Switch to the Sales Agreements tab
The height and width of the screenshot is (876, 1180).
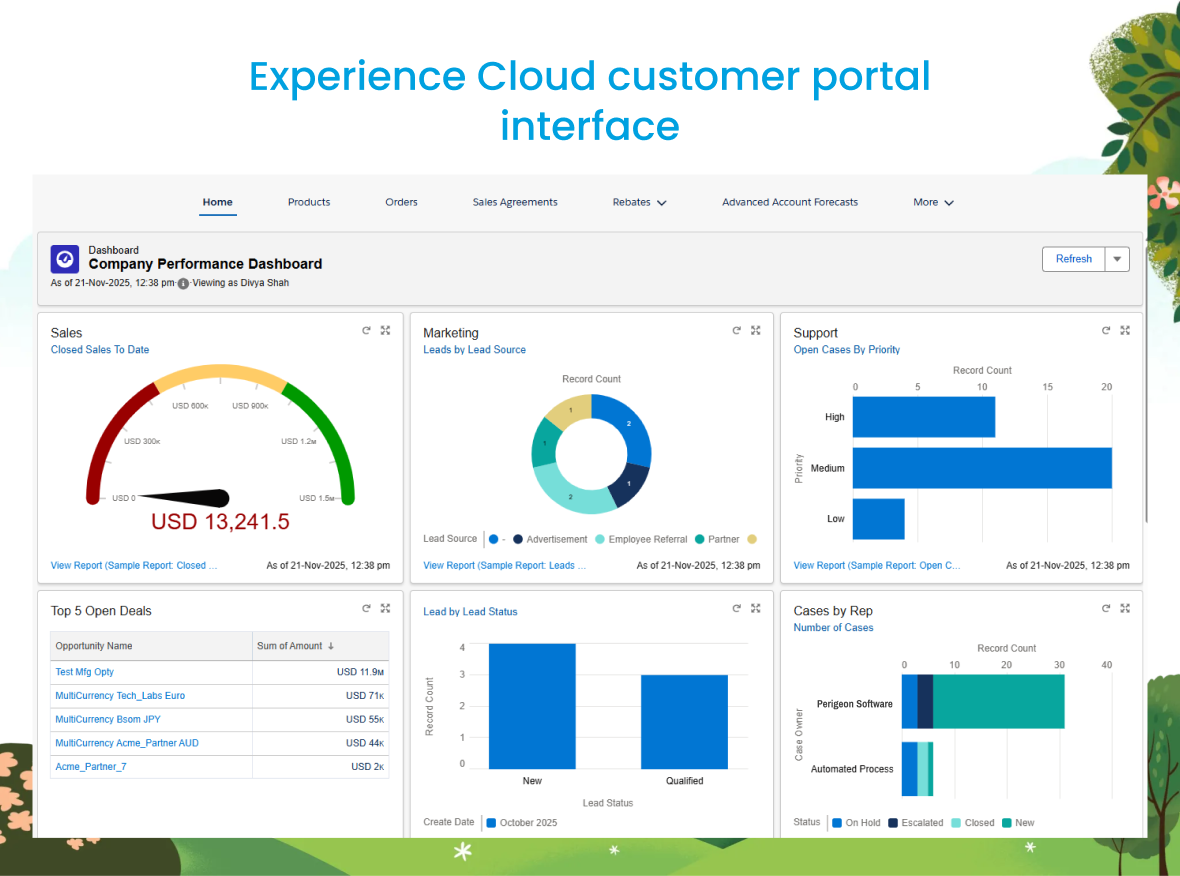point(515,202)
